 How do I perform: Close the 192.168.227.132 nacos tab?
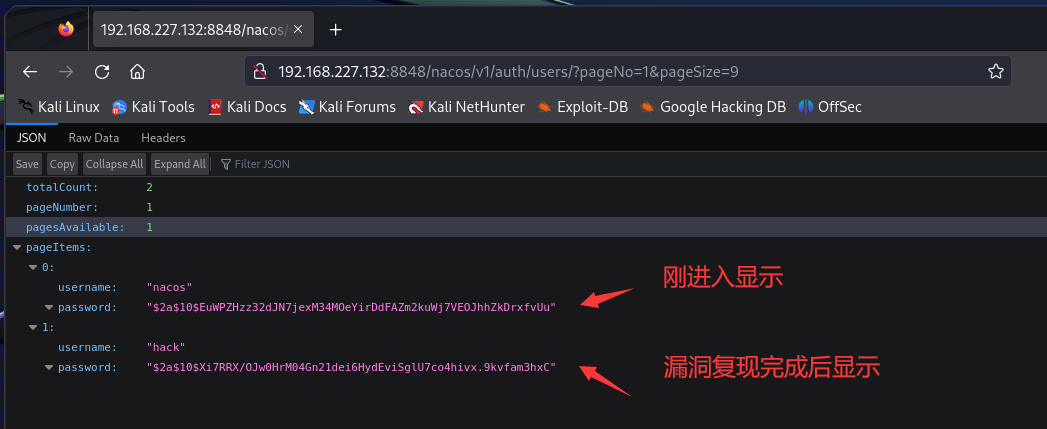(298, 29)
